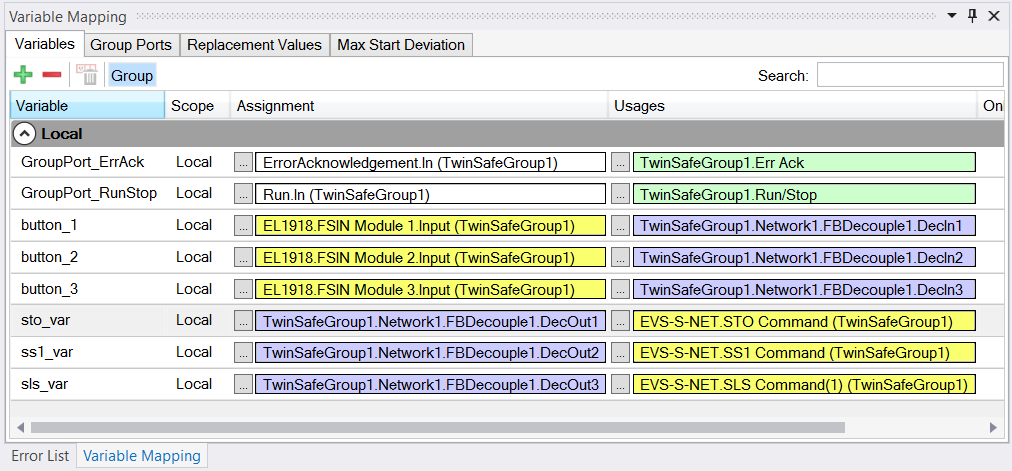The image size is (1012, 471).
Task: Sort by the Usages column header
Action: coord(793,105)
